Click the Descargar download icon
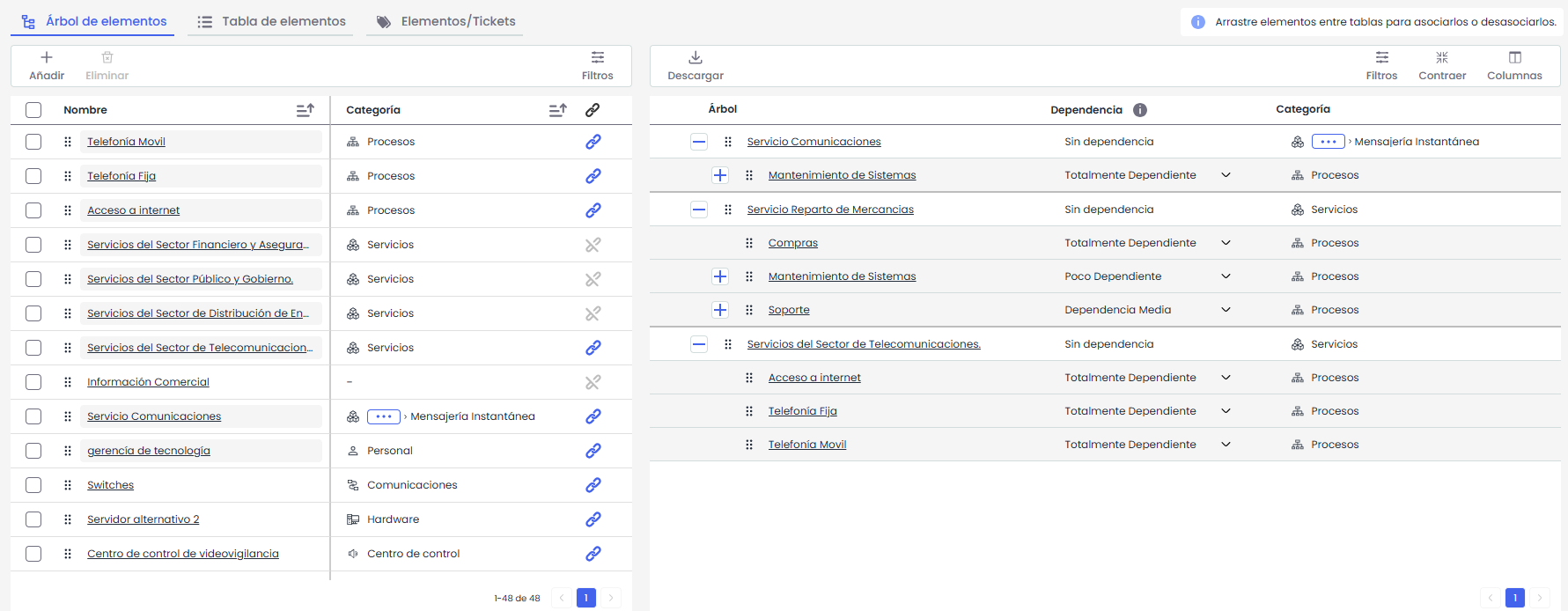The width and height of the screenshot is (1568, 611). [695, 58]
